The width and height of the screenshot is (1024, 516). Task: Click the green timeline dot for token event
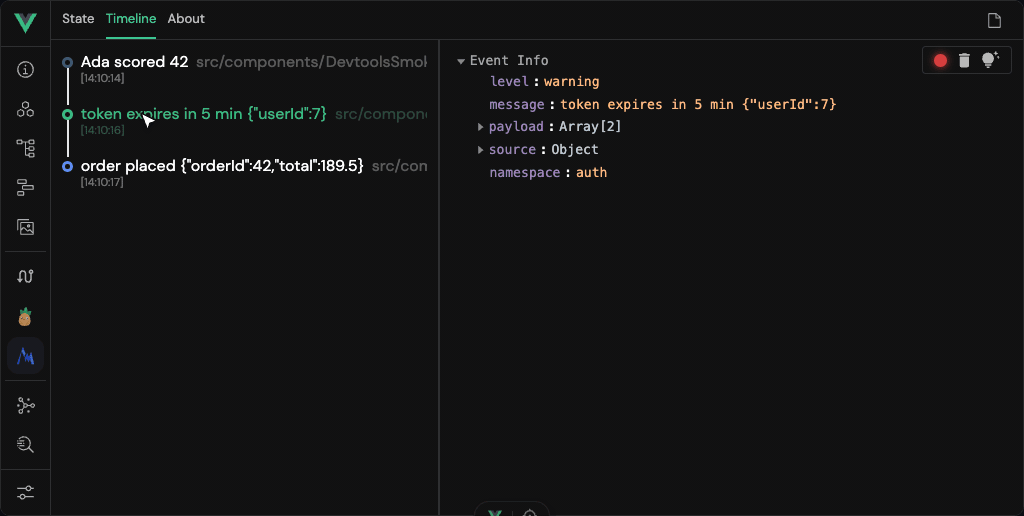coord(67,114)
